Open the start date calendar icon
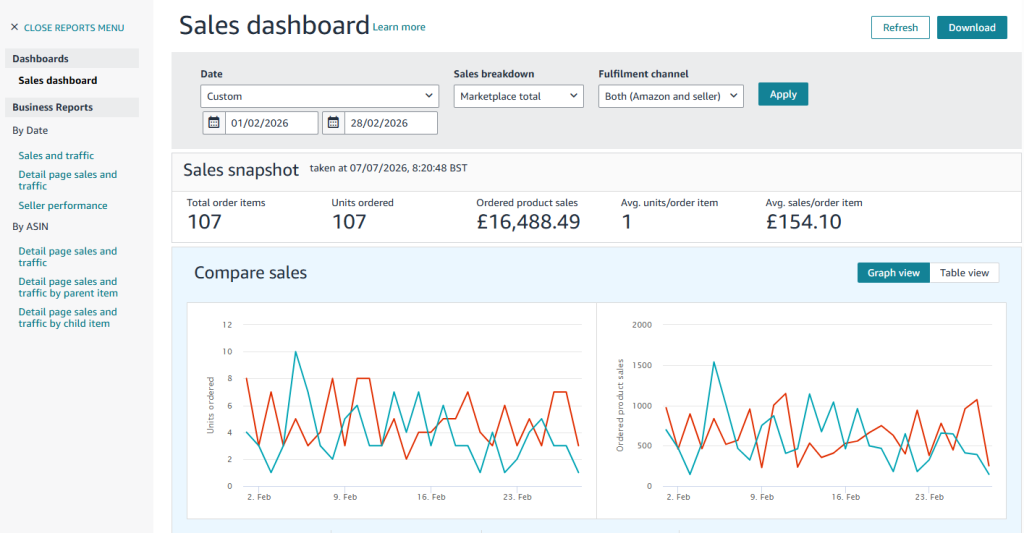The image size is (1024, 533). (x=214, y=123)
